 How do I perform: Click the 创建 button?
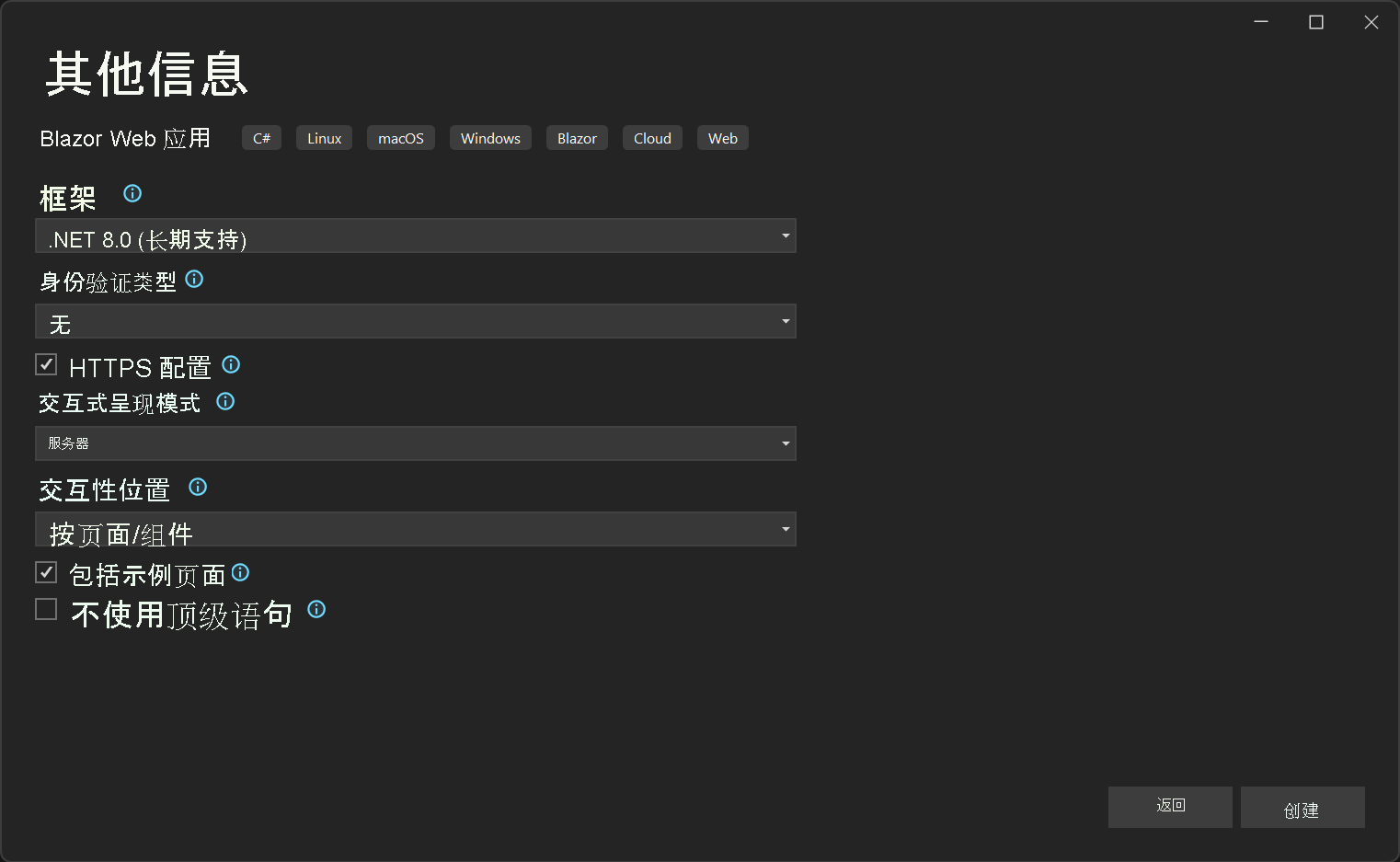(1302, 809)
